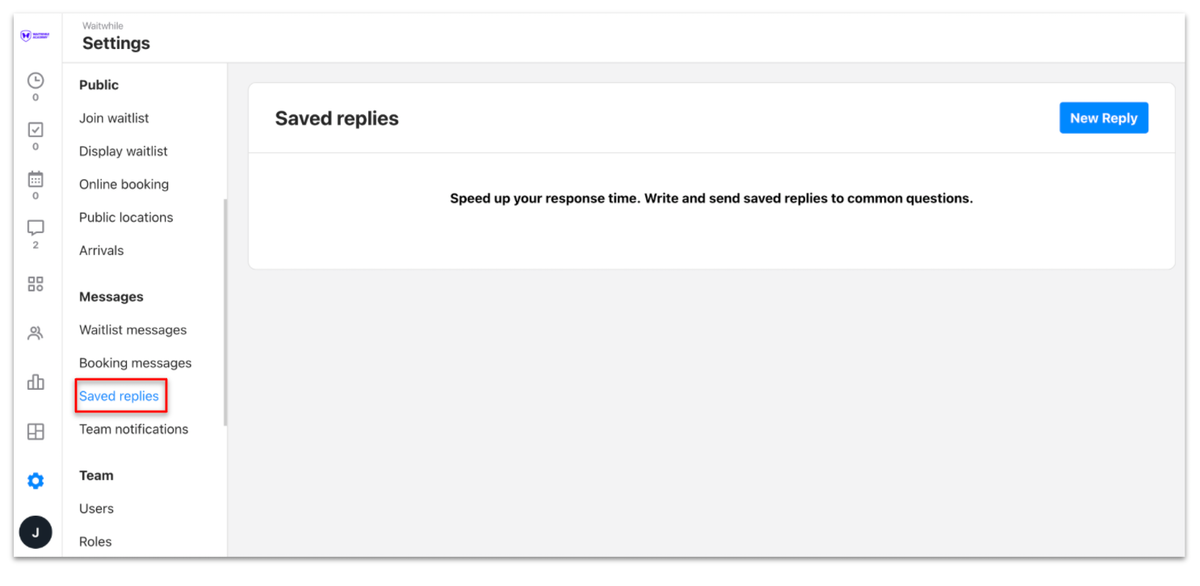Open the bookings calendar icon
This screenshot has width=1200, height=586.
click(x=35, y=179)
